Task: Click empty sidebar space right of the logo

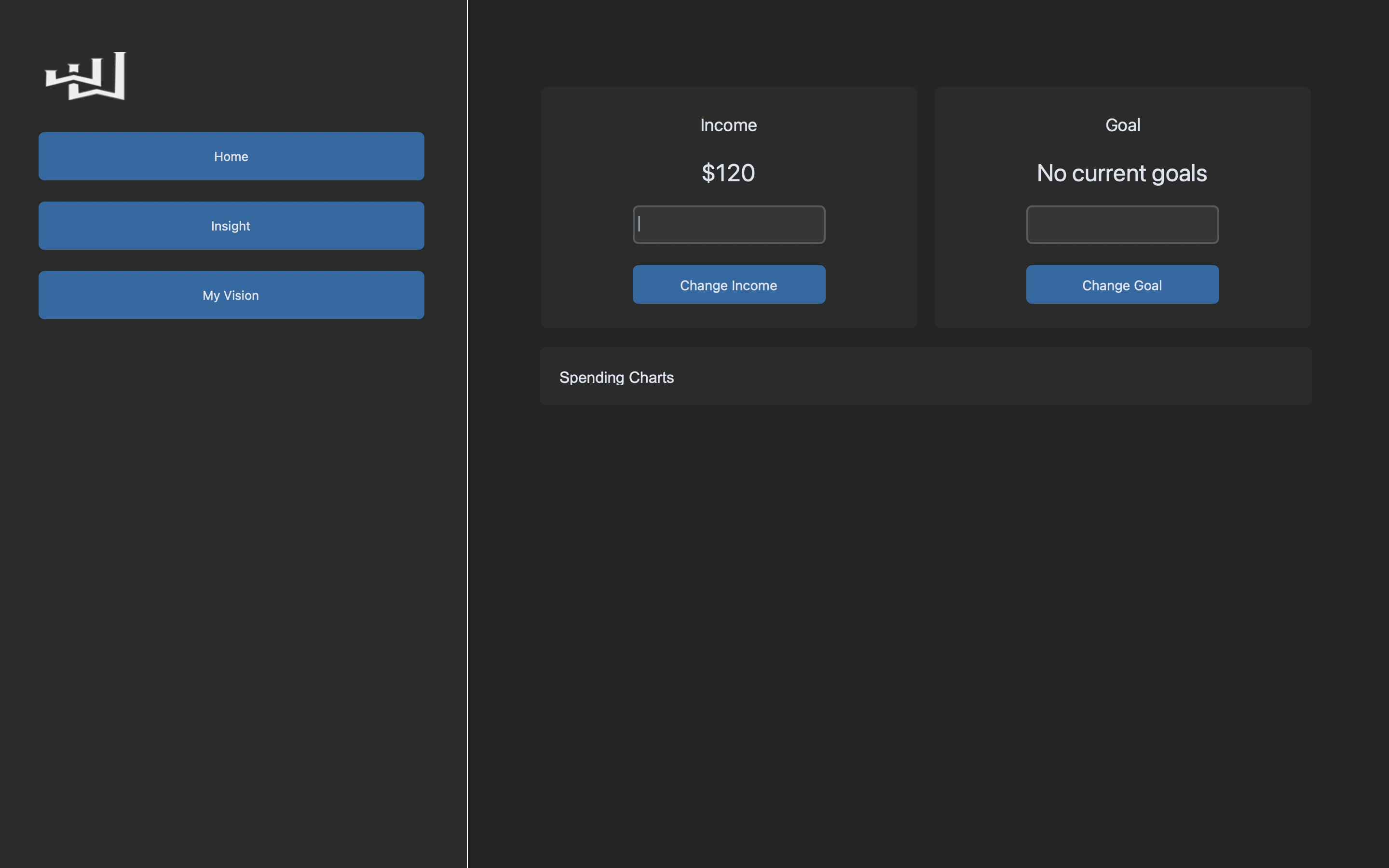Action: tap(287, 76)
